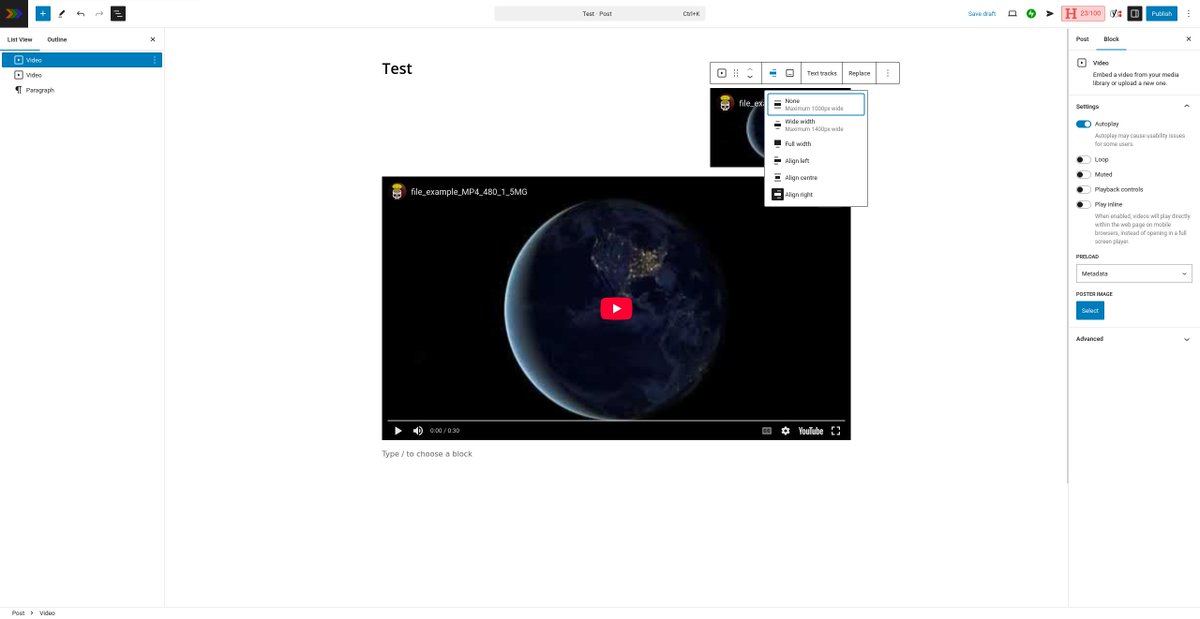Click the Video block type icon in toolbar
Screen dimensions: 1200x619
pyautogui.click(x=722, y=73)
